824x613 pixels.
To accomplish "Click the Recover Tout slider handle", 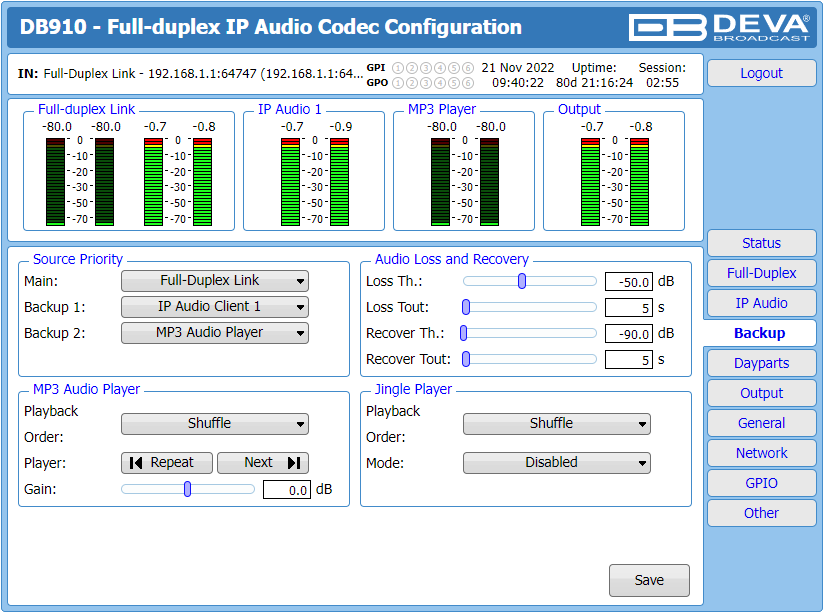I will pyautogui.click(x=466, y=359).
